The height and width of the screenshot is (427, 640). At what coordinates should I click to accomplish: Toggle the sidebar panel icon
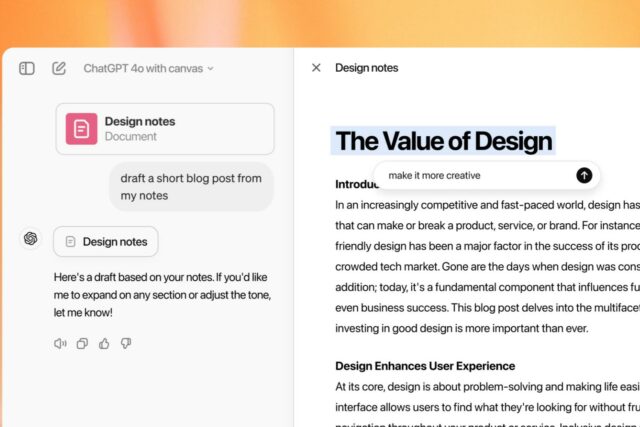coord(27,68)
